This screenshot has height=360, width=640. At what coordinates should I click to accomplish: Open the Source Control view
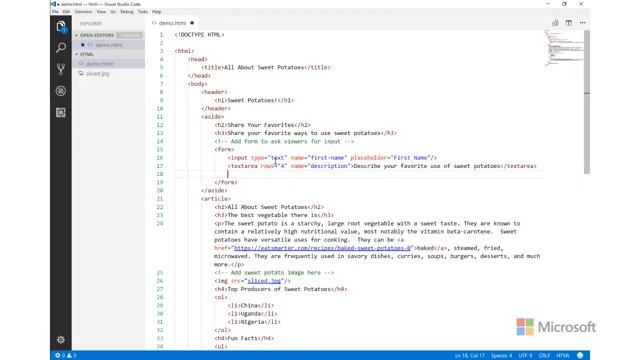[x=61, y=69]
